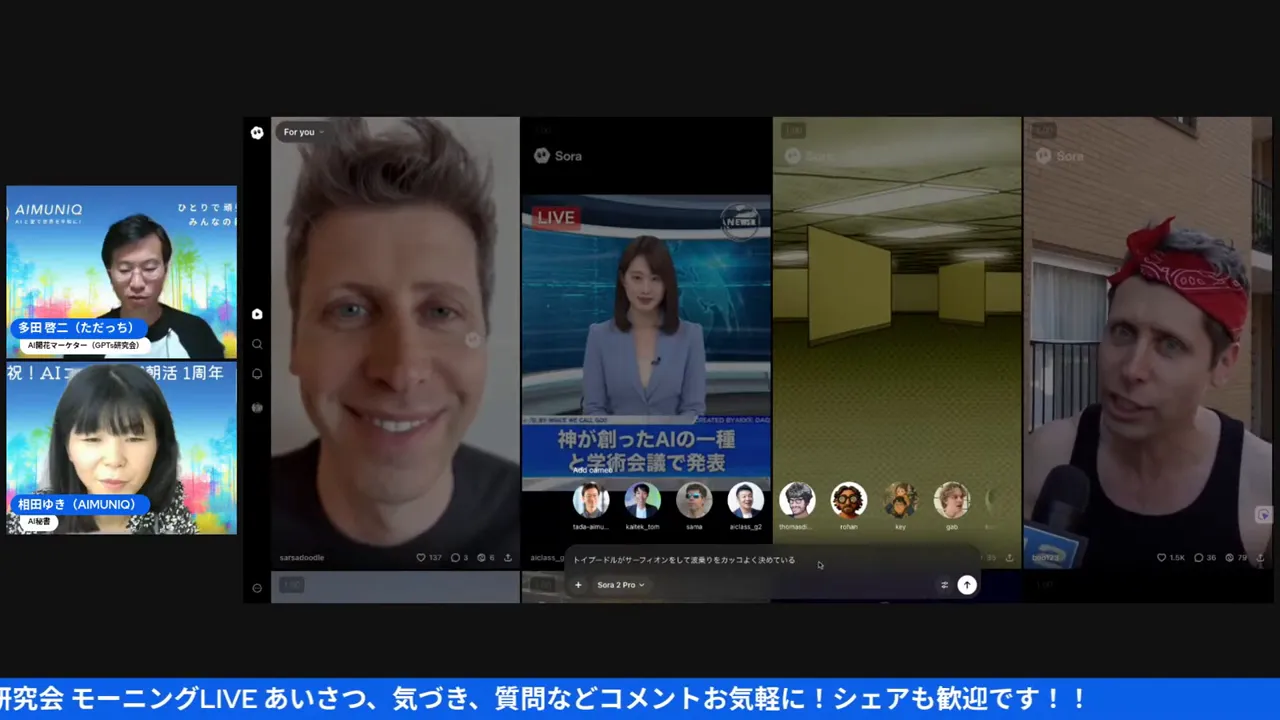
Task: Open comments on the sarsadoodle video
Action: tap(455, 558)
